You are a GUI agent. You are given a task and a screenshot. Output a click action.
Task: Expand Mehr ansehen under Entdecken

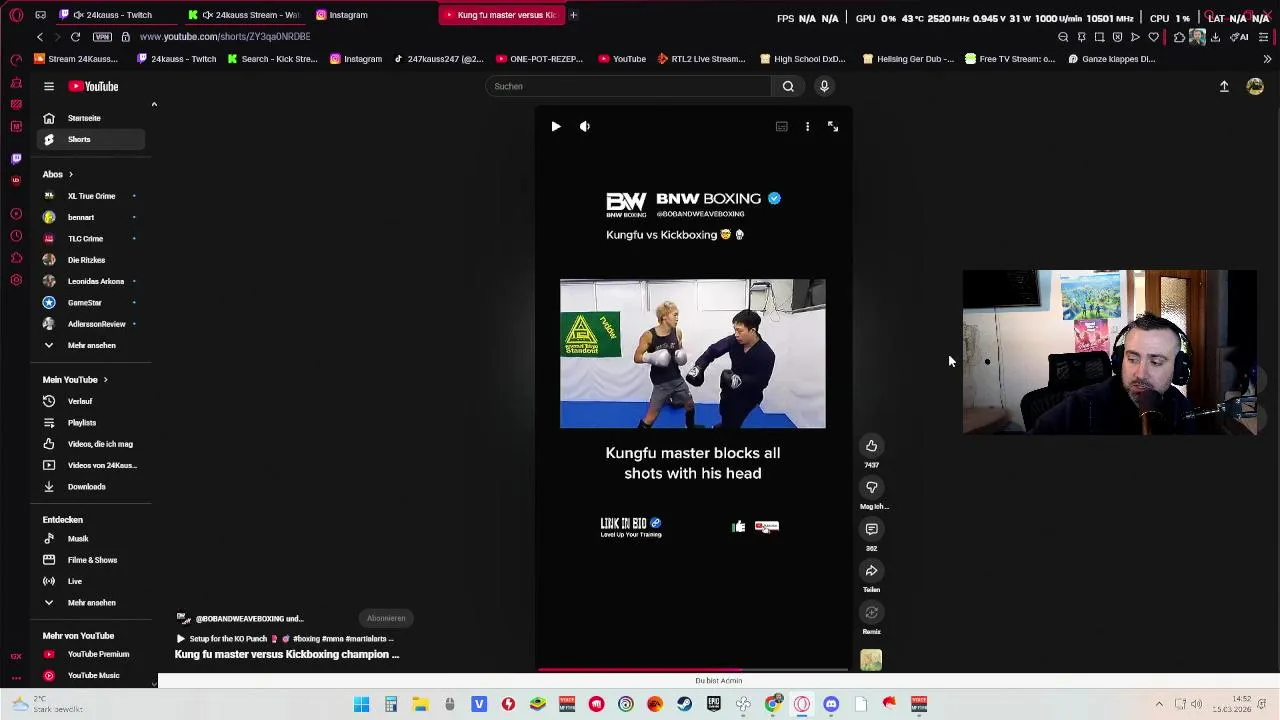[92, 602]
